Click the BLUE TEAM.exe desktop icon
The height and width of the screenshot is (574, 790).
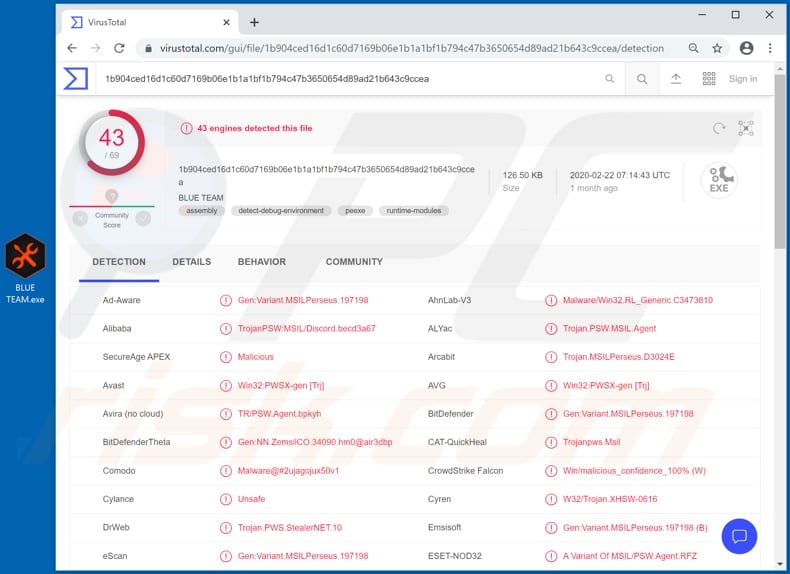pos(25,268)
